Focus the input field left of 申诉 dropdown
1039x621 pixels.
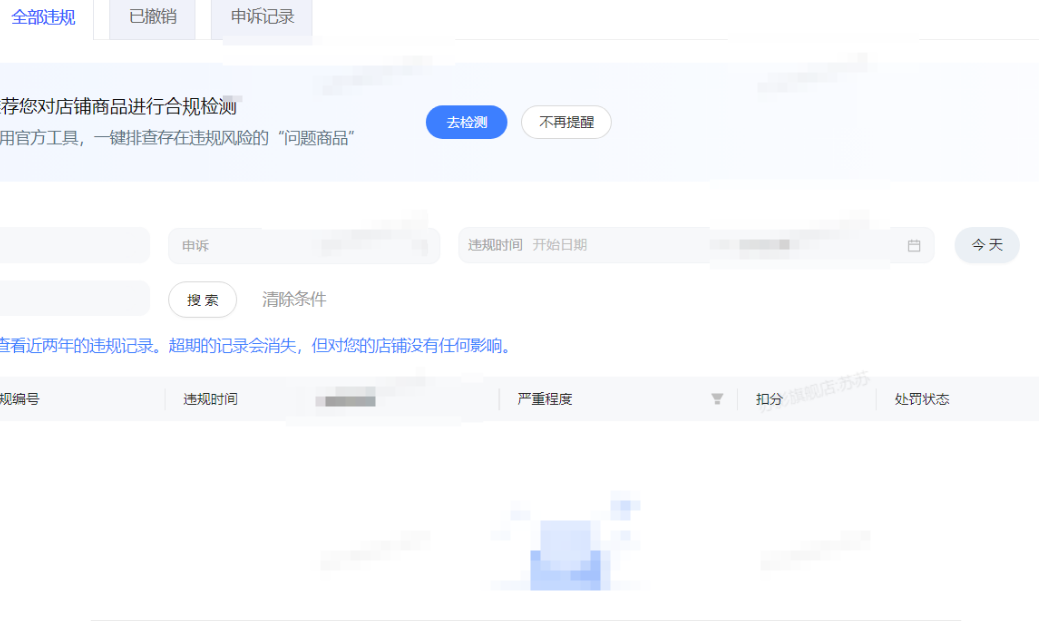[x=72, y=245]
